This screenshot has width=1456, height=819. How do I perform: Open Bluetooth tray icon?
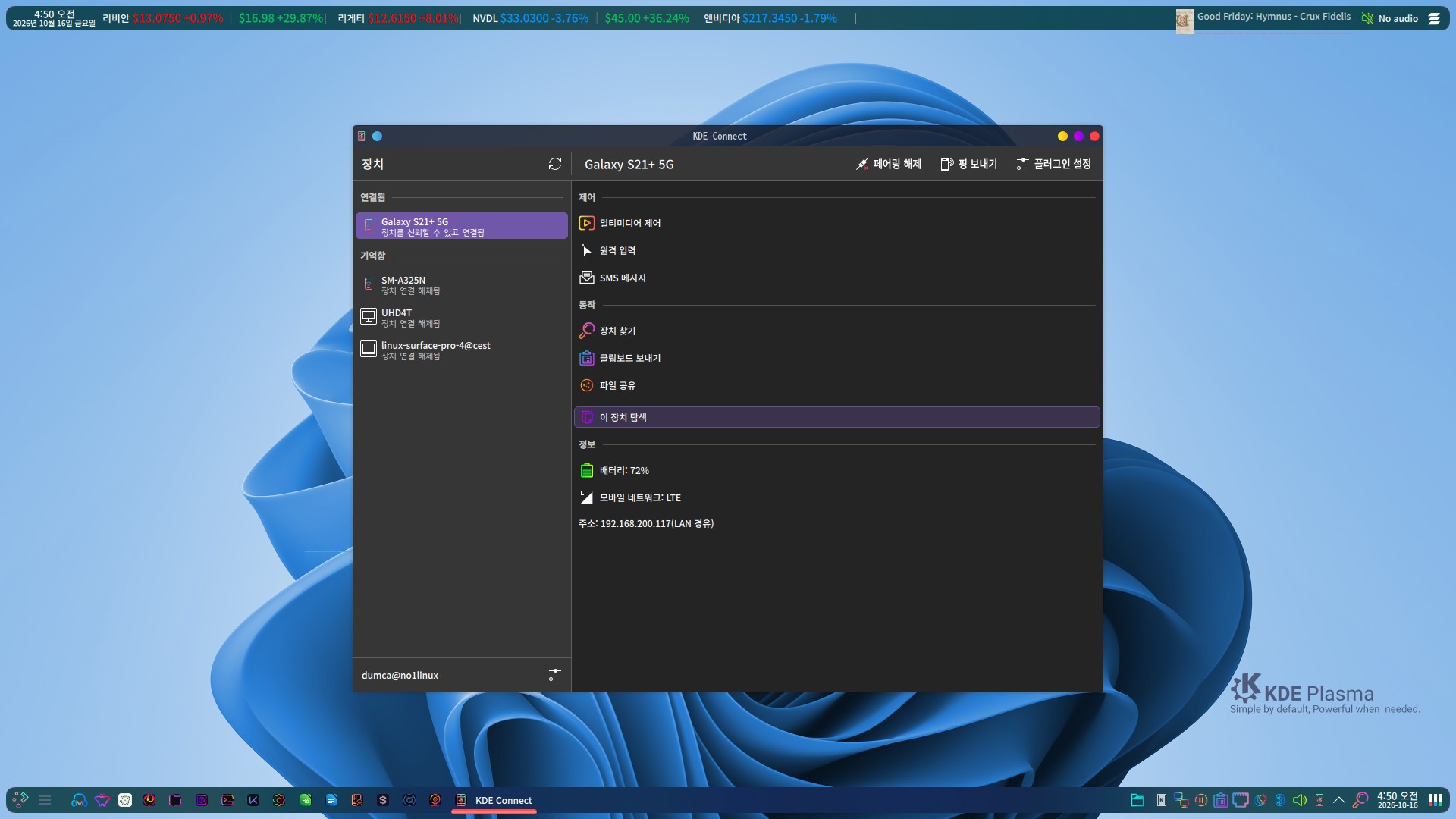1280,800
